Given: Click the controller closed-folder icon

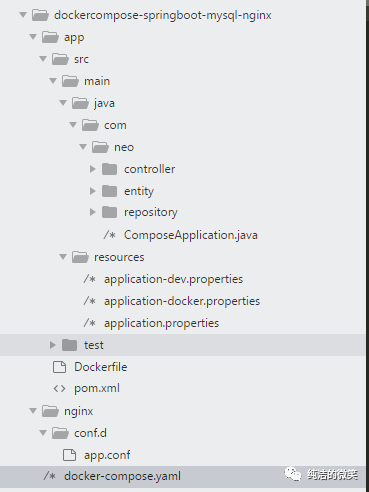Looking at the screenshot, I should pos(109,169).
